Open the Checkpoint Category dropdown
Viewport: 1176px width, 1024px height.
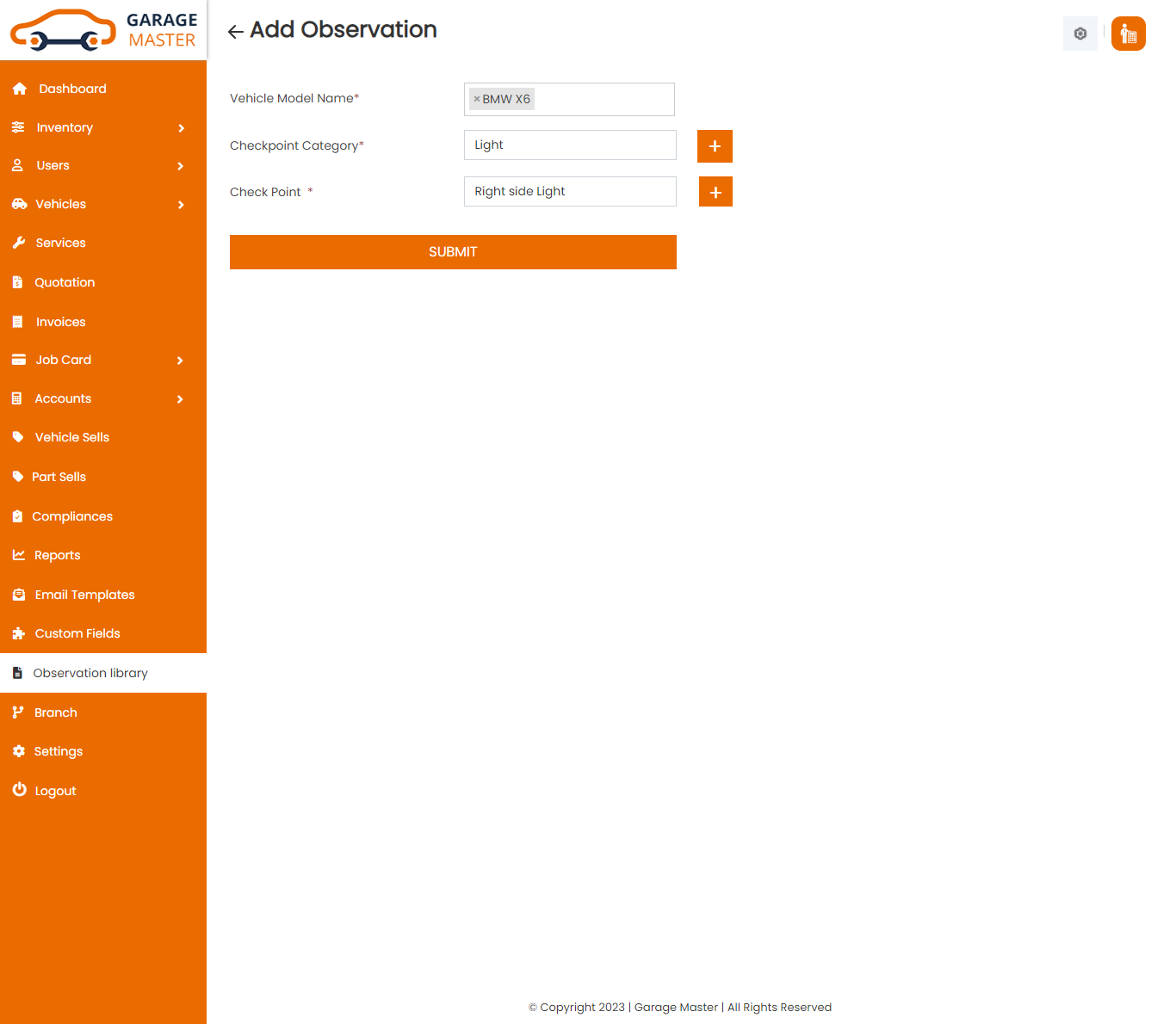(570, 145)
